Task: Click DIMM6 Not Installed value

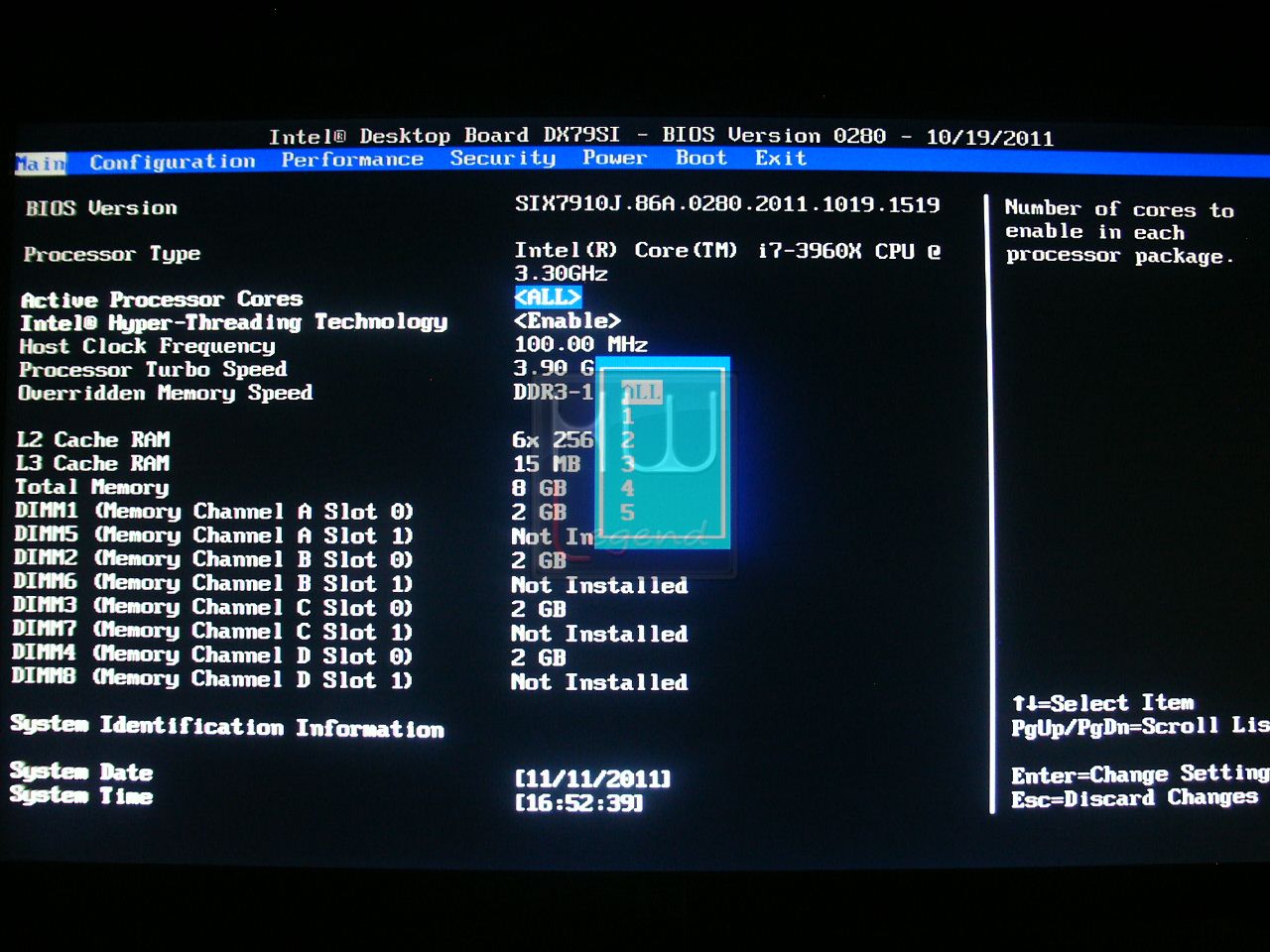Action: coord(599,586)
